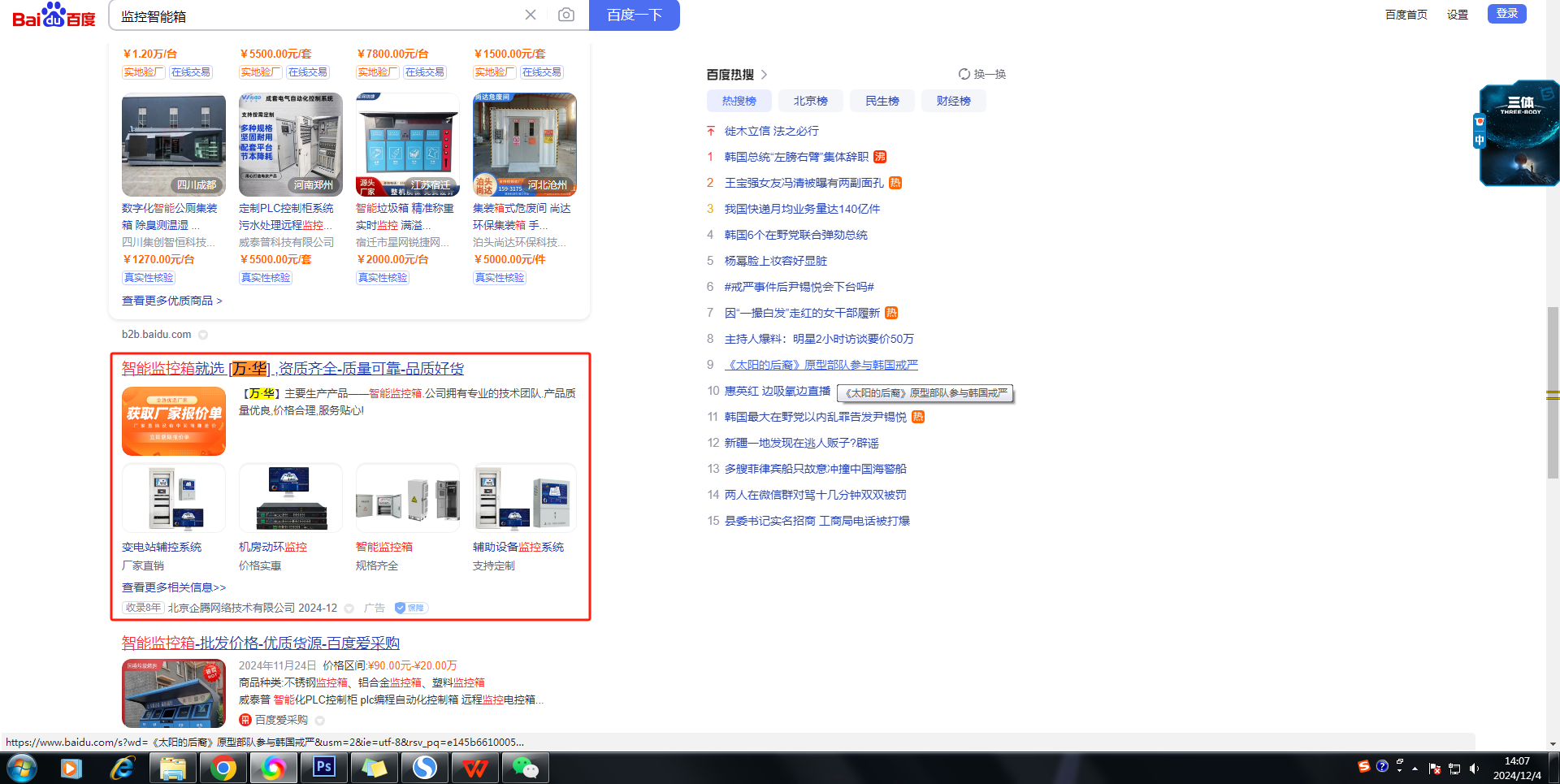1560x784 pixels.
Task: Open the 智能监控箱就选万华 ad title
Action: coord(292,369)
